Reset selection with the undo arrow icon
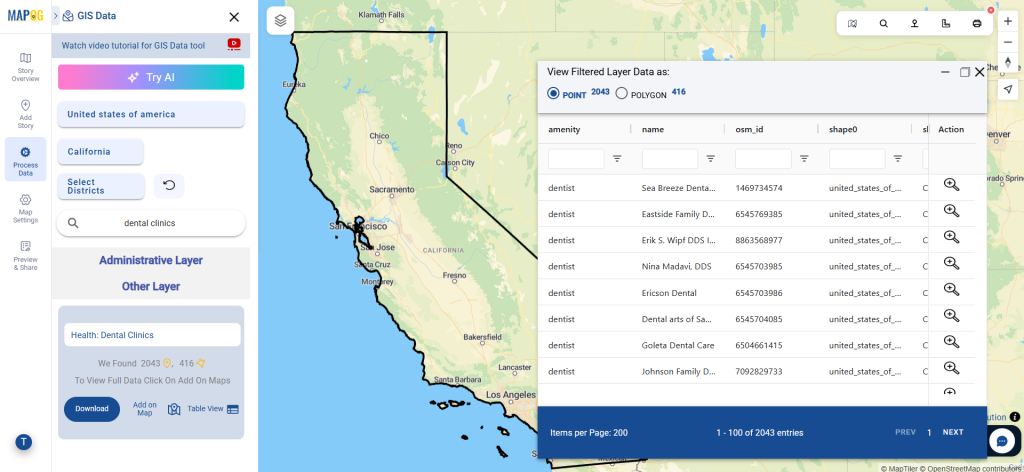This screenshot has height=472, width=1024. (169, 185)
